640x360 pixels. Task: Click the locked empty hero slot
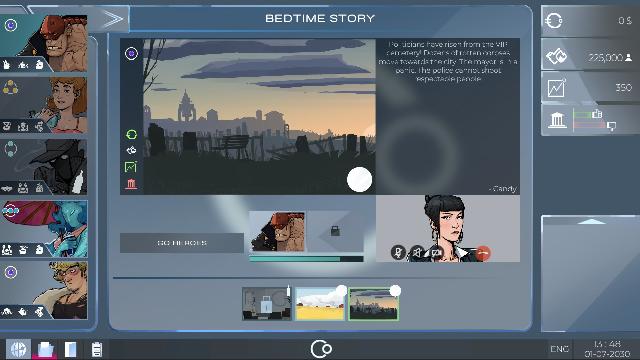[x=335, y=231]
